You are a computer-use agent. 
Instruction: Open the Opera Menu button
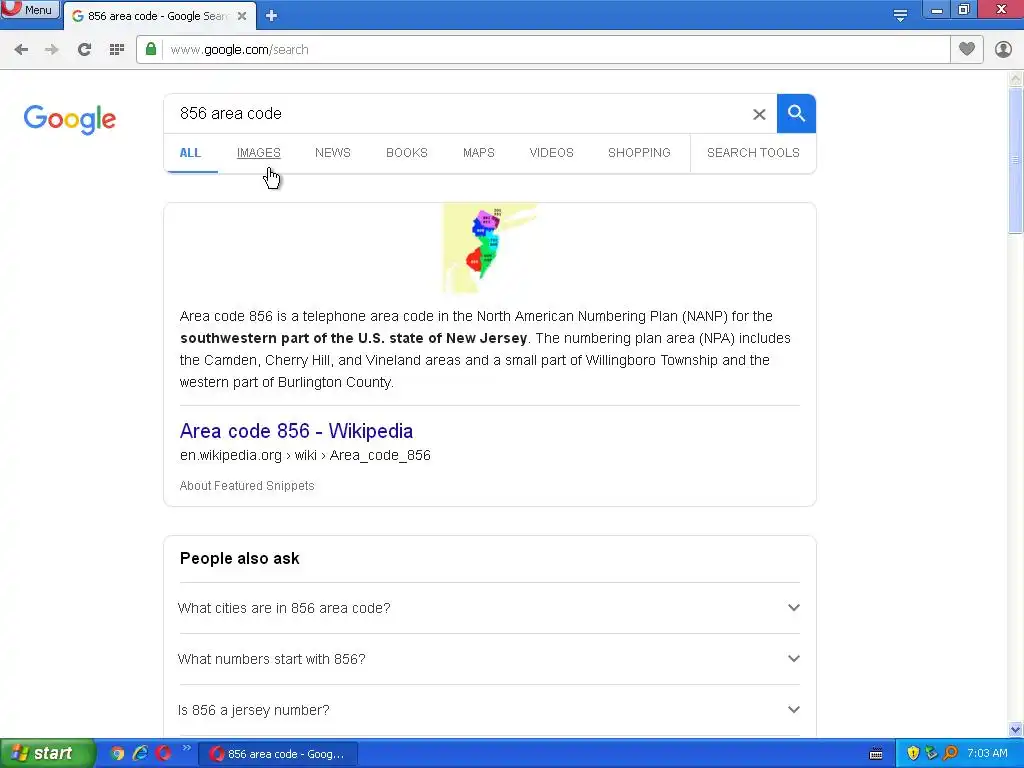coord(30,9)
